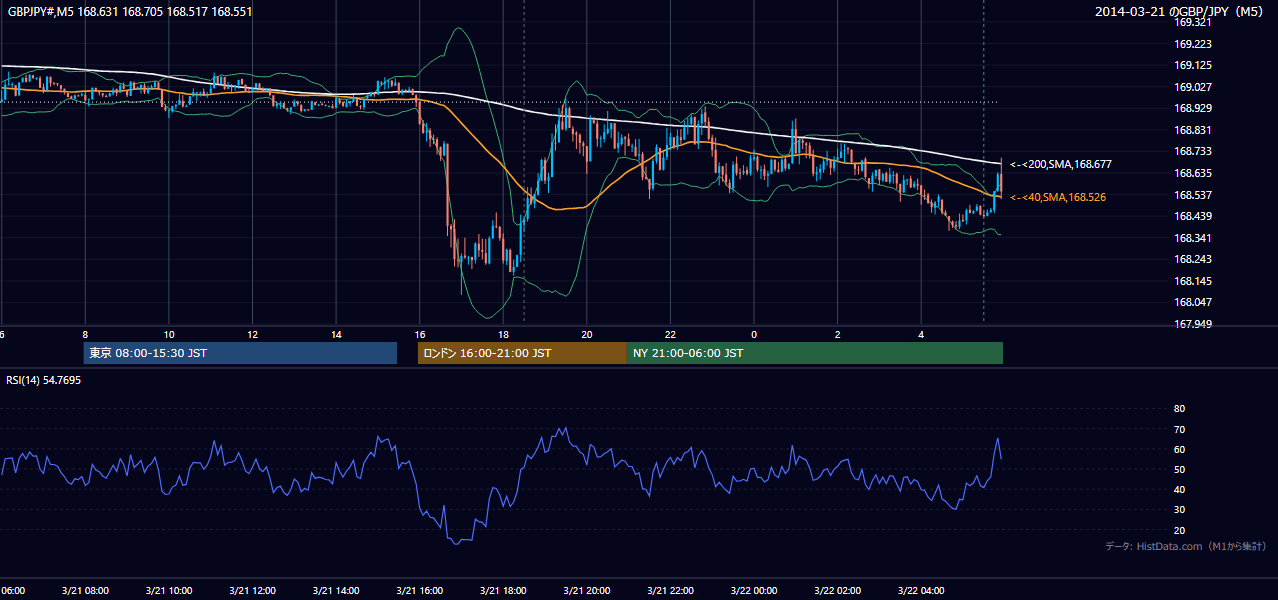The height and width of the screenshot is (600, 1278).
Task: Click hour label 16 on price chart axis
Action: tap(420, 335)
